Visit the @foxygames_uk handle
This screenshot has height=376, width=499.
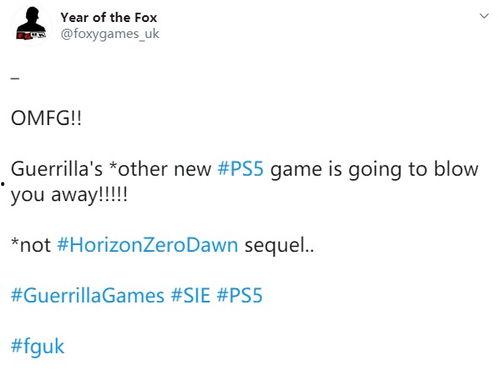coord(110,34)
